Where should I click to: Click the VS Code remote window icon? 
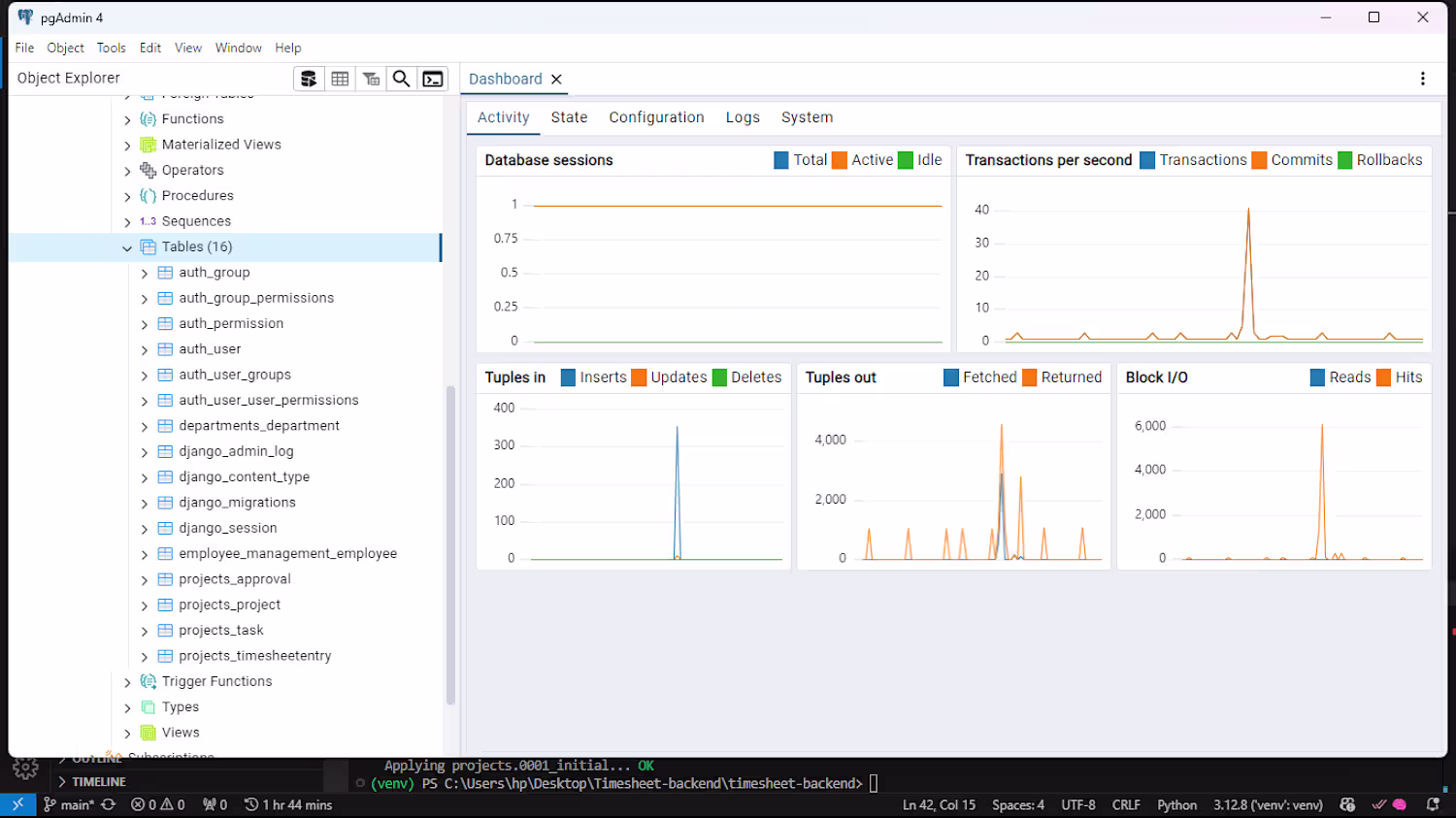click(17, 804)
